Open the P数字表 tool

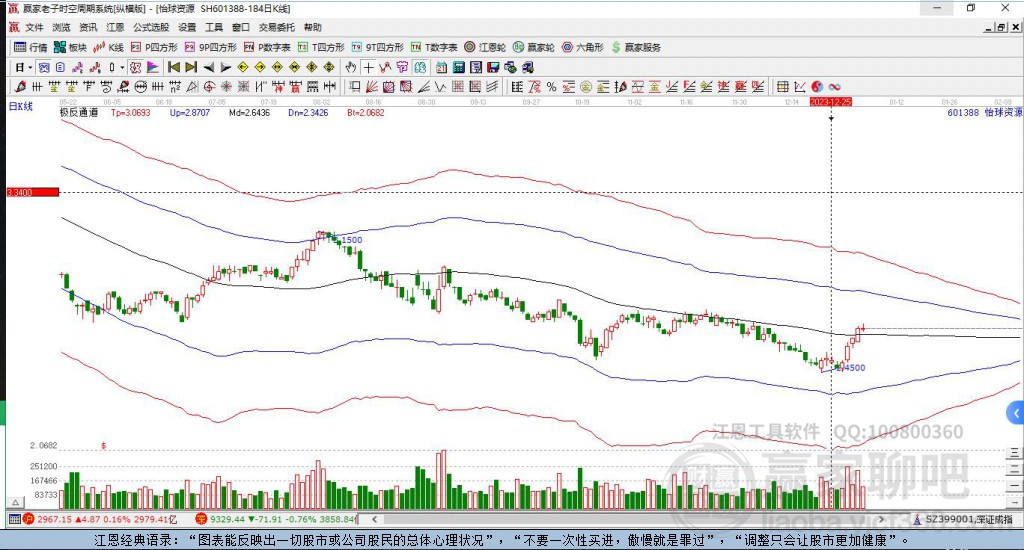(x=267, y=47)
